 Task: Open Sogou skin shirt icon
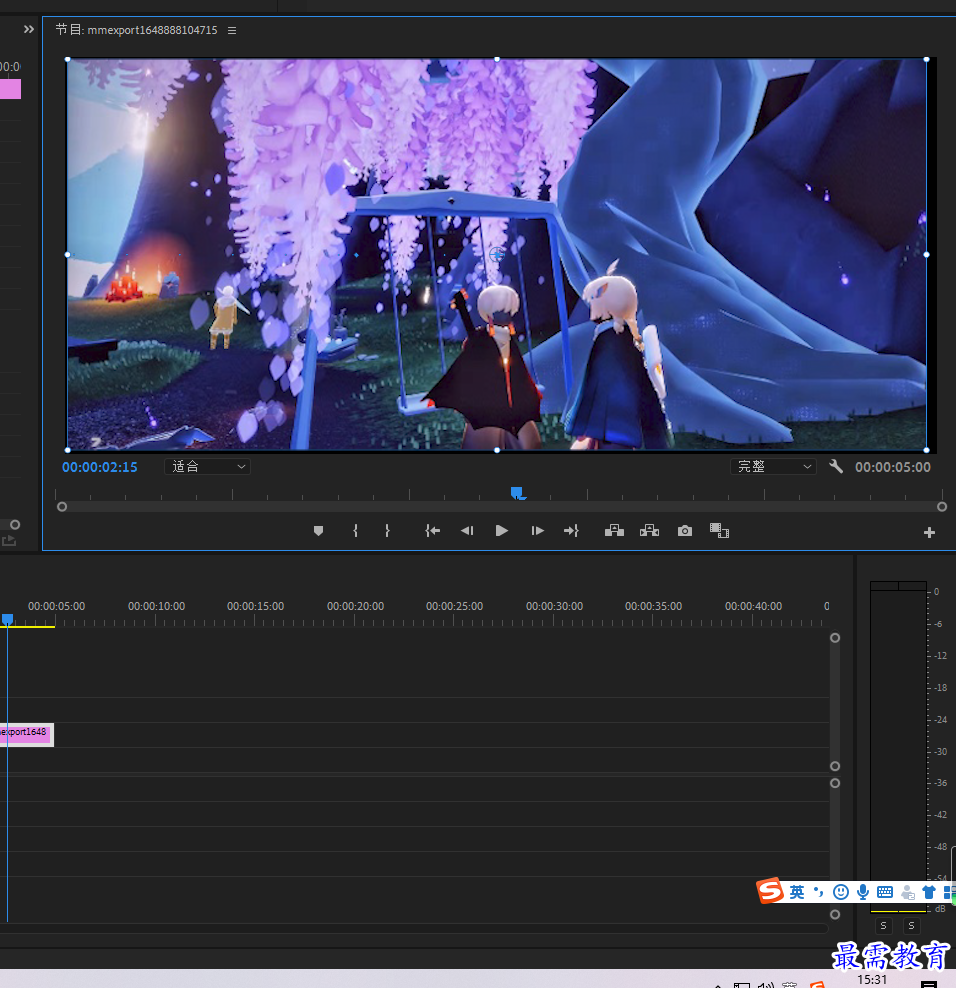click(929, 892)
